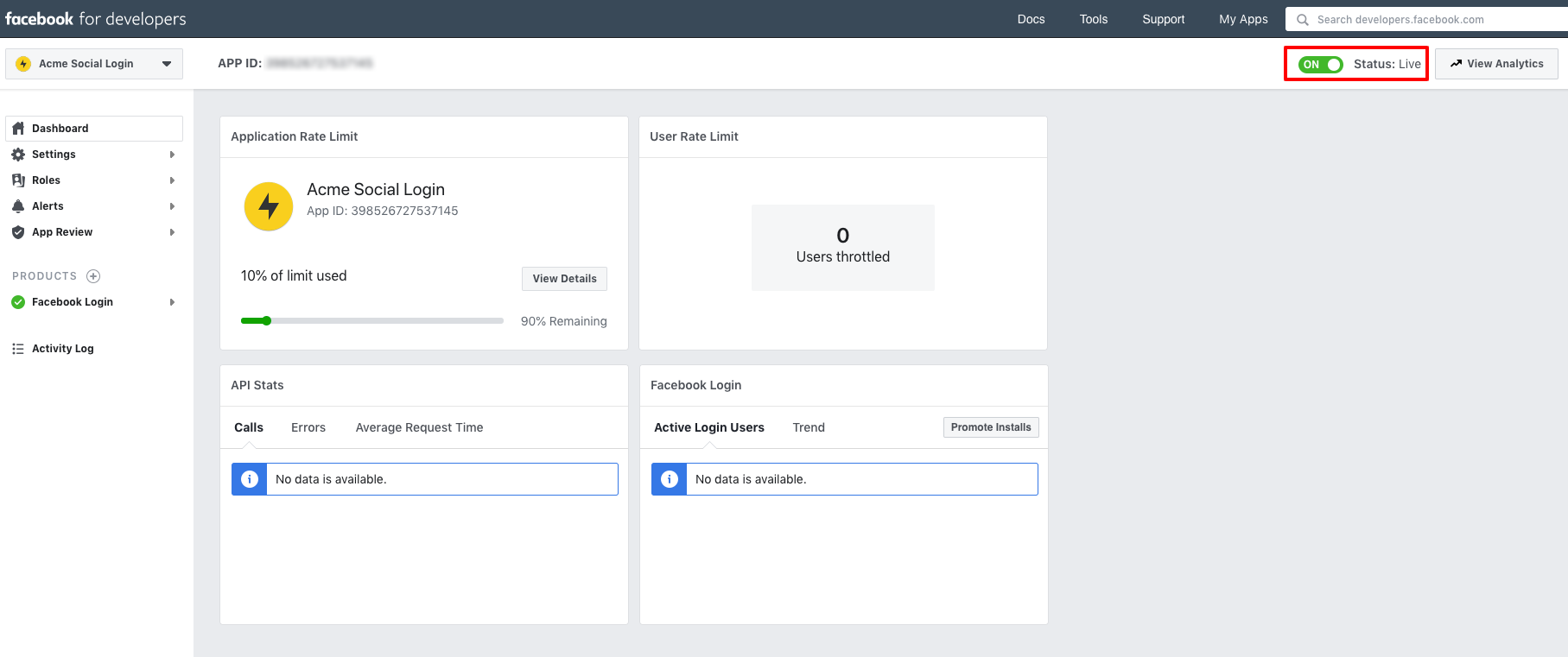Click the PRODUCTS section label
This screenshot has width=1568, height=657.
point(45,276)
